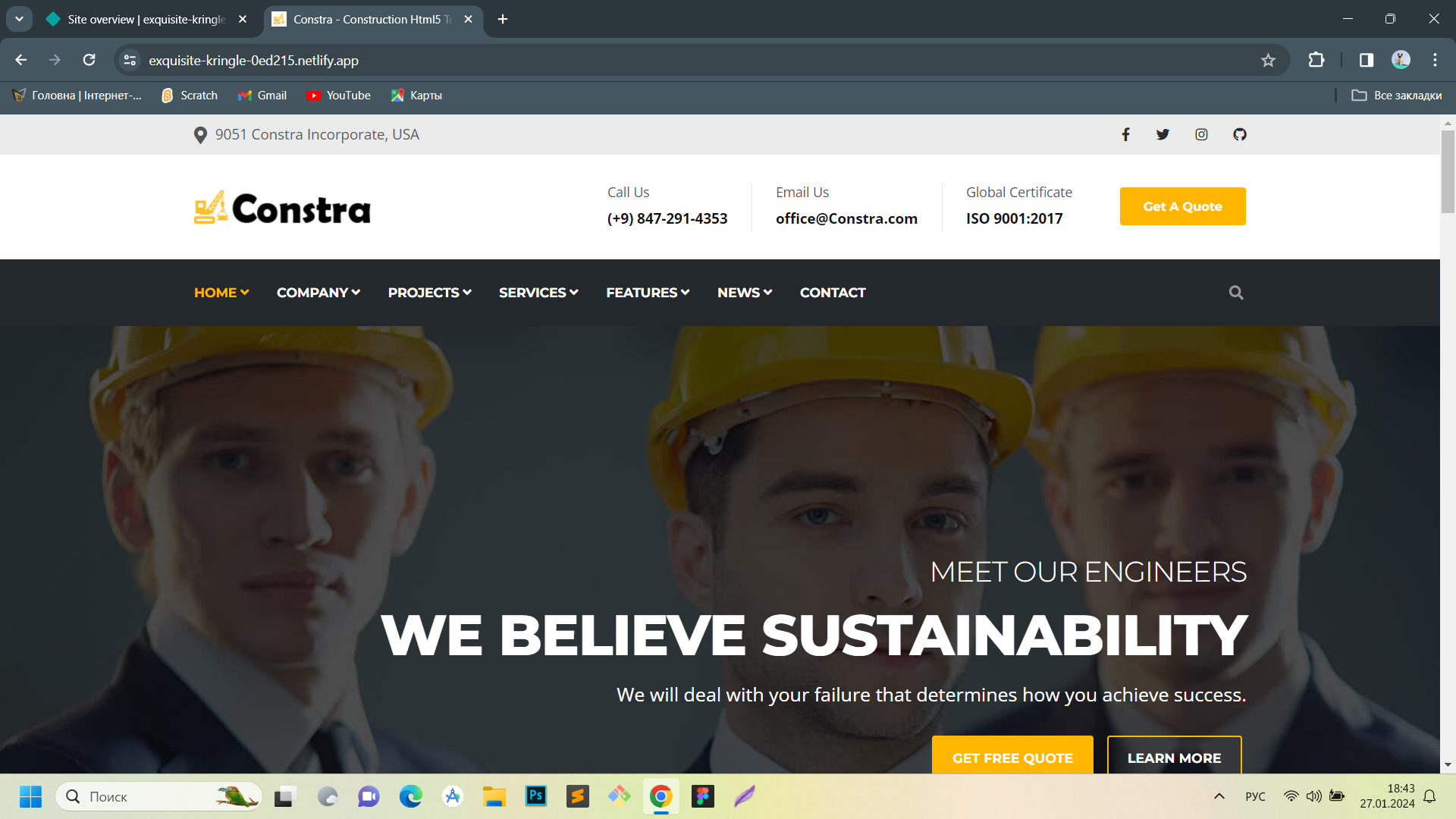Screen dimensions: 1456x819
Task: Click the page vertical scrollbar thumb
Action: pyautogui.click(x=1448, y=171)
